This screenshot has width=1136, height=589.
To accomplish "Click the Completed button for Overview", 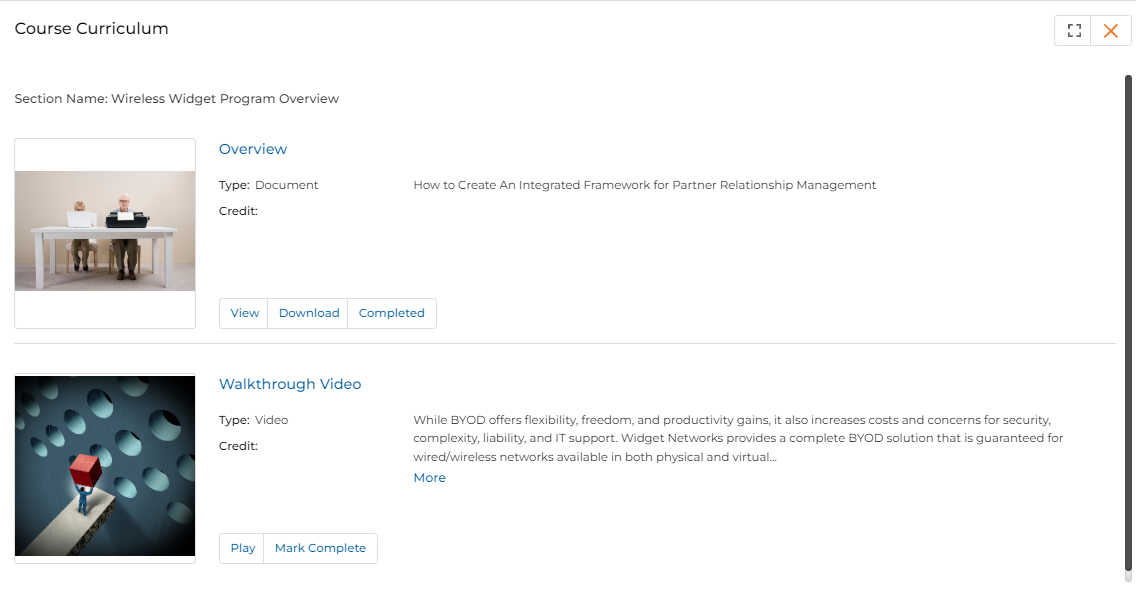I will pos(392,313).
